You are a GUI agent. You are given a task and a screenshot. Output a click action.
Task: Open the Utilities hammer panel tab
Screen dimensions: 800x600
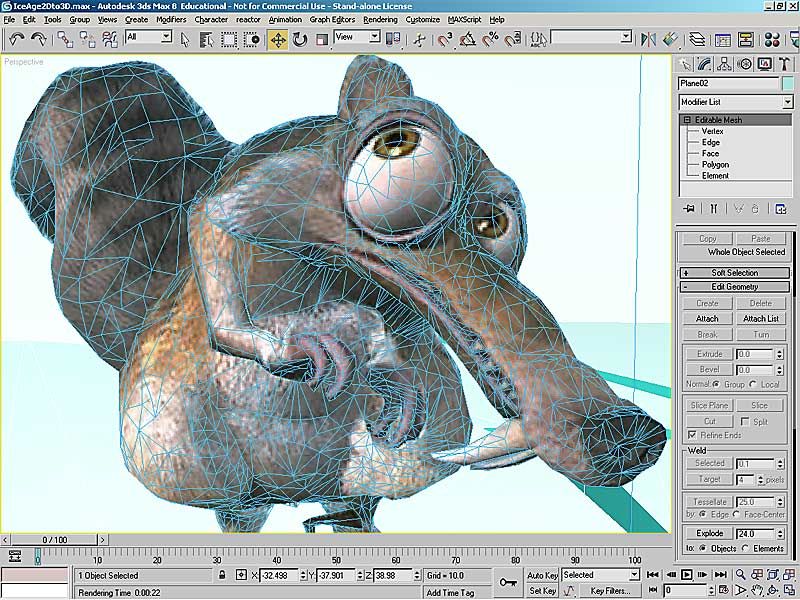[x=784, y=64]
